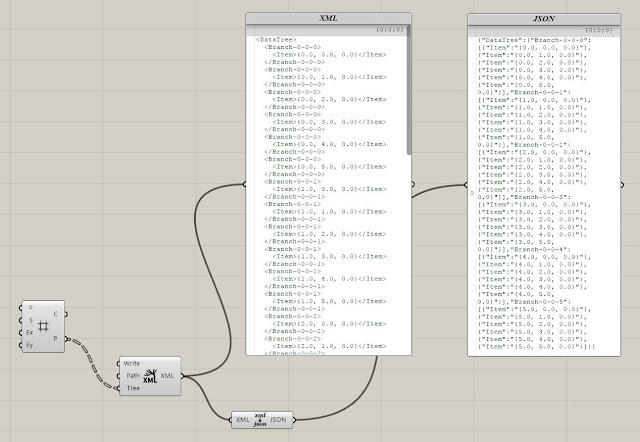Click XML line <Item>{0.0, 0.0, 0.0}</Item>

point(329,55)
